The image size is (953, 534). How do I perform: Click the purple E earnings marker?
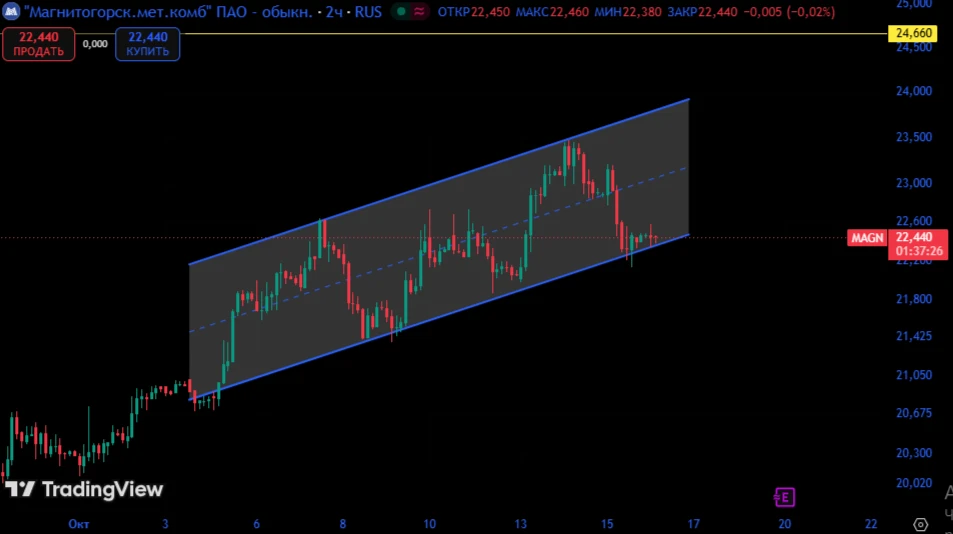(784, 497)
